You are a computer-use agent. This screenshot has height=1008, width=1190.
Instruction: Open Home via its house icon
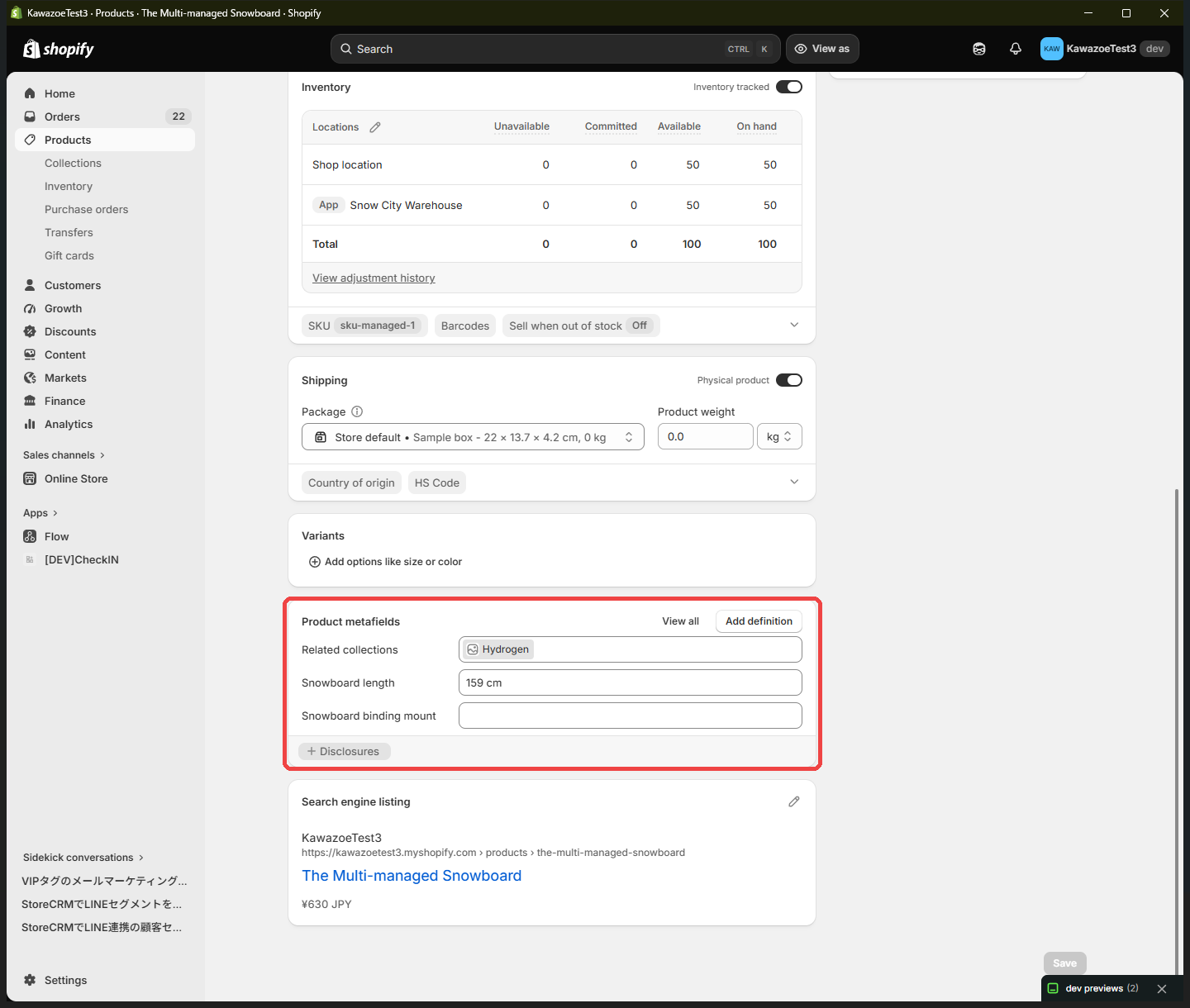[x=30, y=93]
